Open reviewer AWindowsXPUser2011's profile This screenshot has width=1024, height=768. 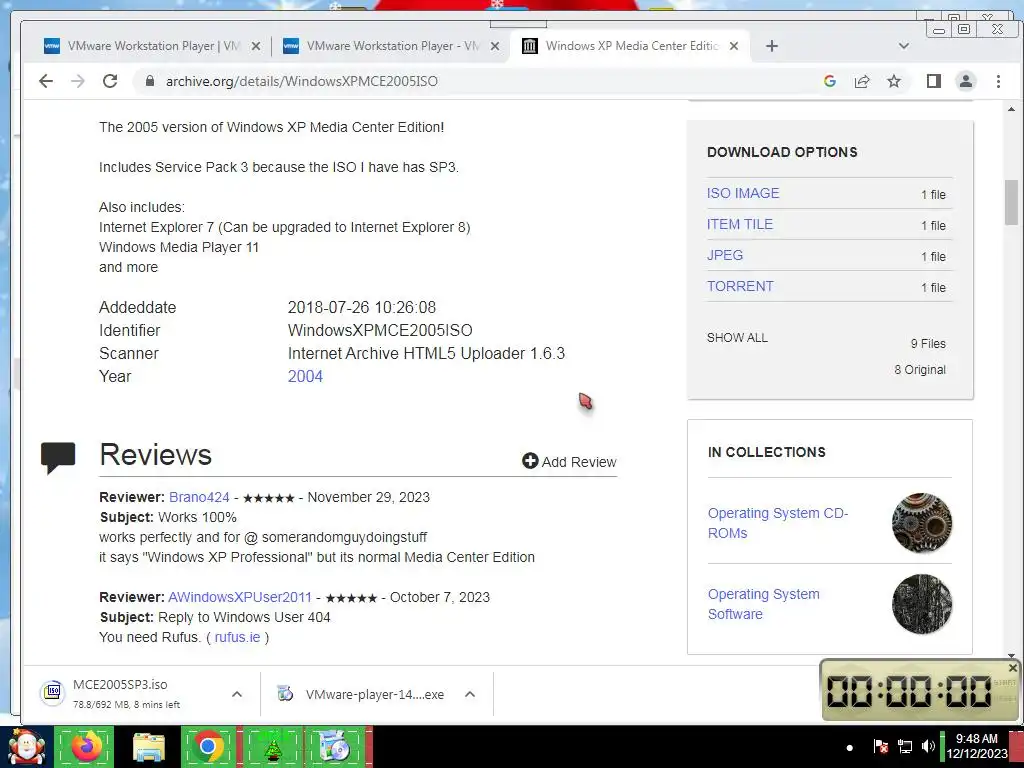[x=240, y=597]
